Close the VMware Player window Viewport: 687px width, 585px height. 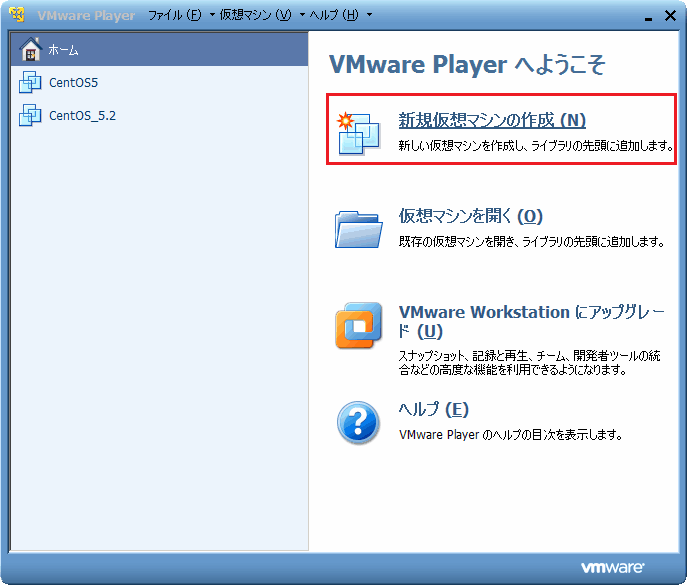pyautogui.click(x=670, y=16)
